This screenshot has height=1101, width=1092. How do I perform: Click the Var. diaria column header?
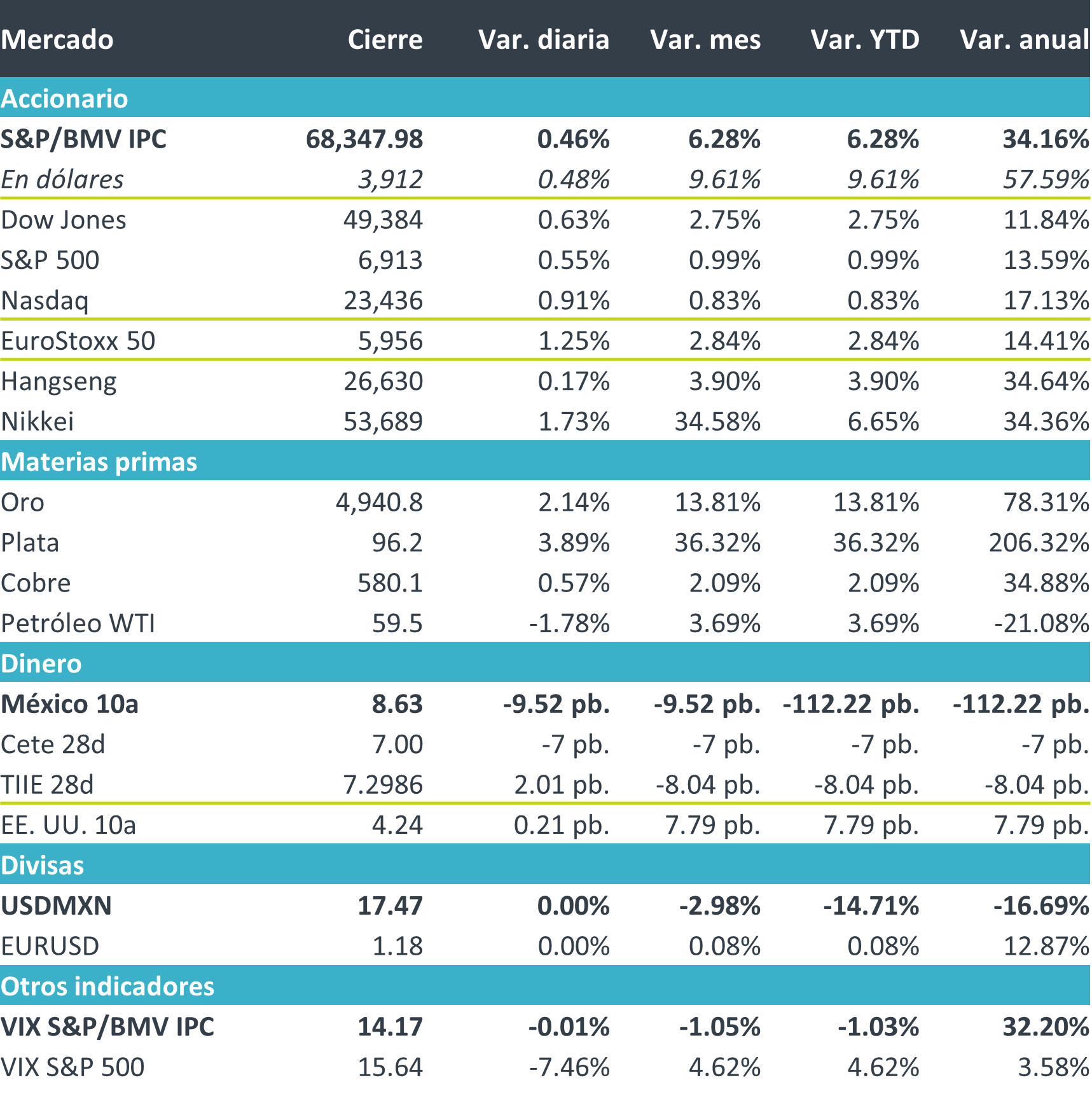pyautogui.click(x=544, y=39)
